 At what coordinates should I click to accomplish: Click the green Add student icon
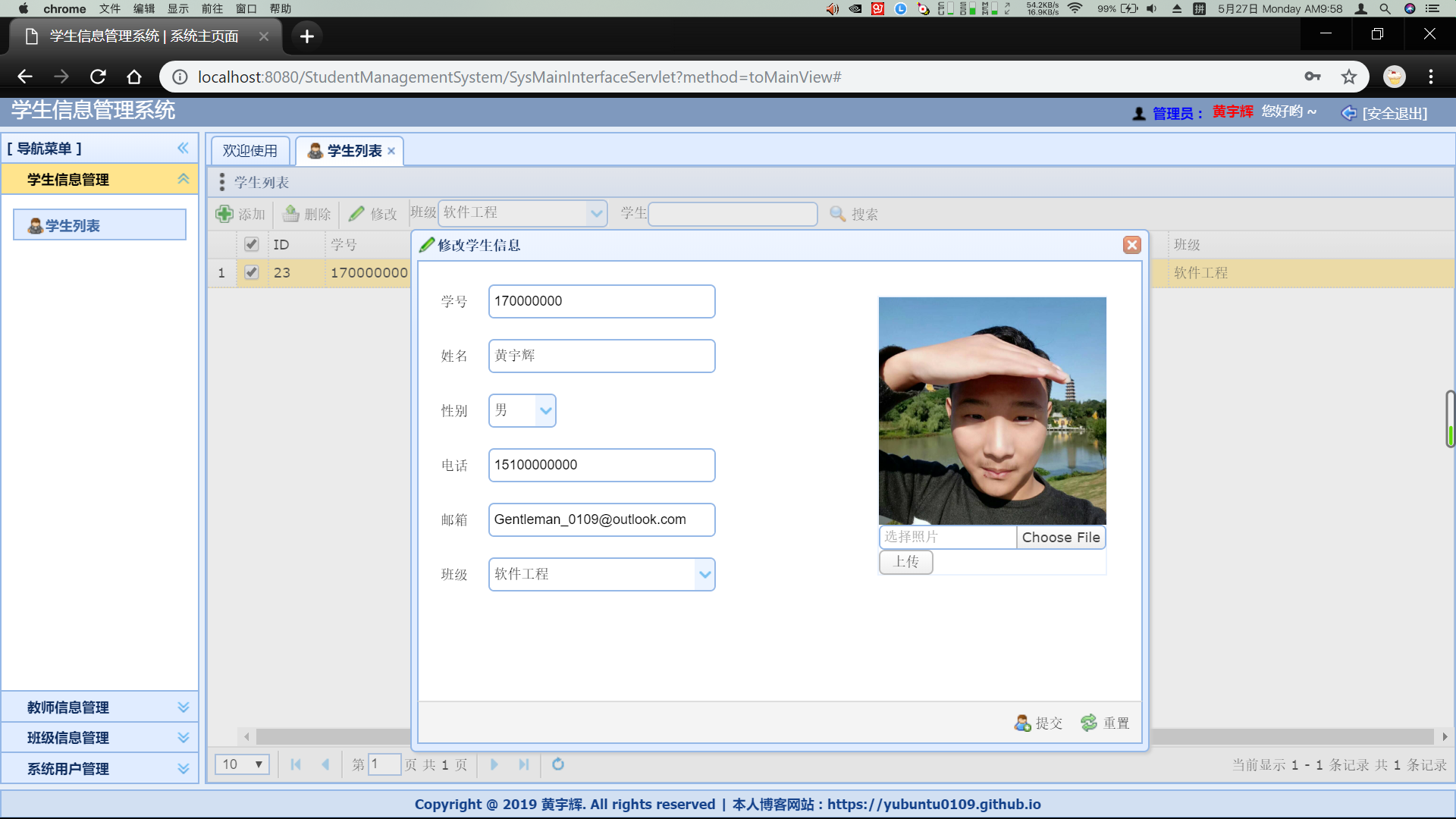(x=224, y=214)
